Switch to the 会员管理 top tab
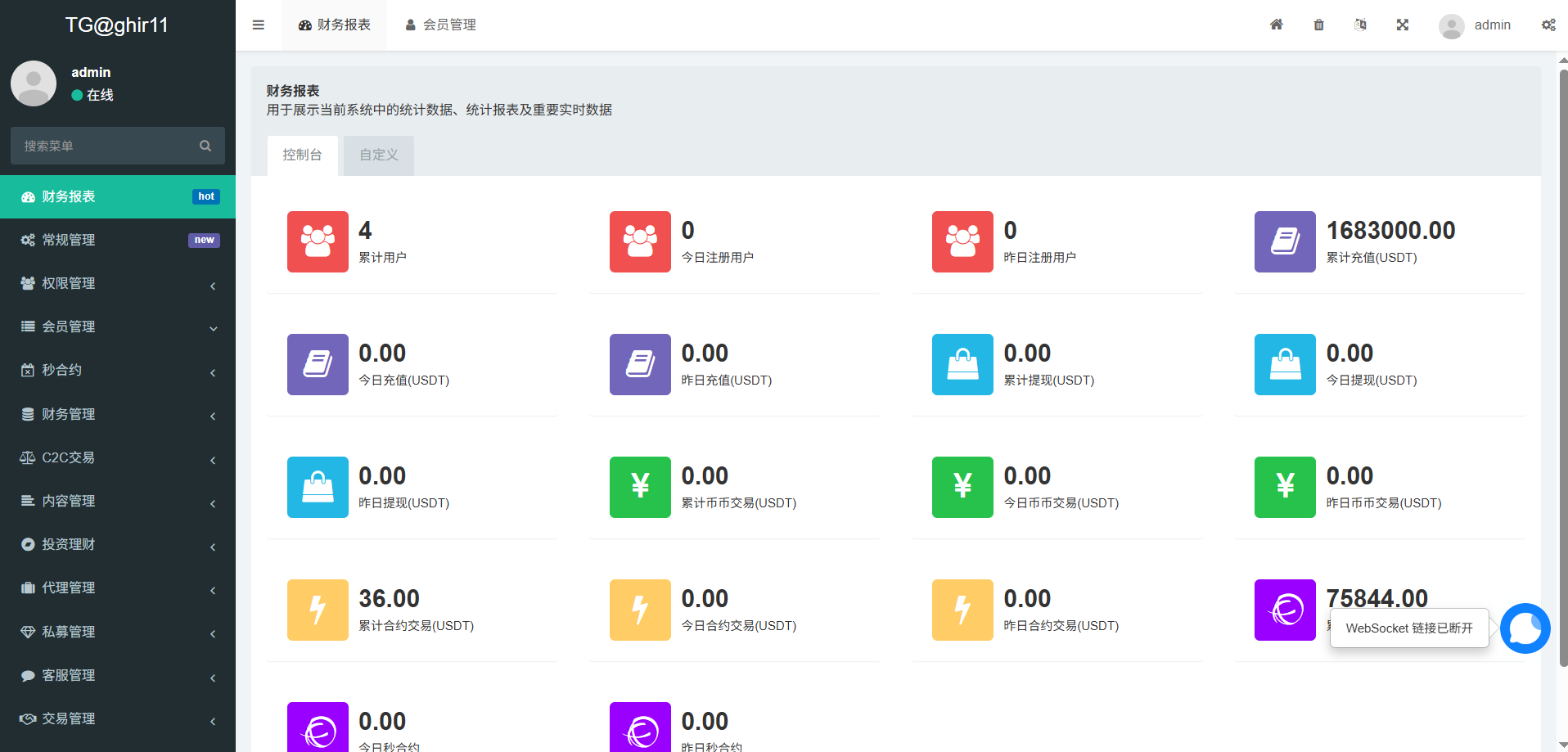1568x752 pixels. (x=441, y=25)
